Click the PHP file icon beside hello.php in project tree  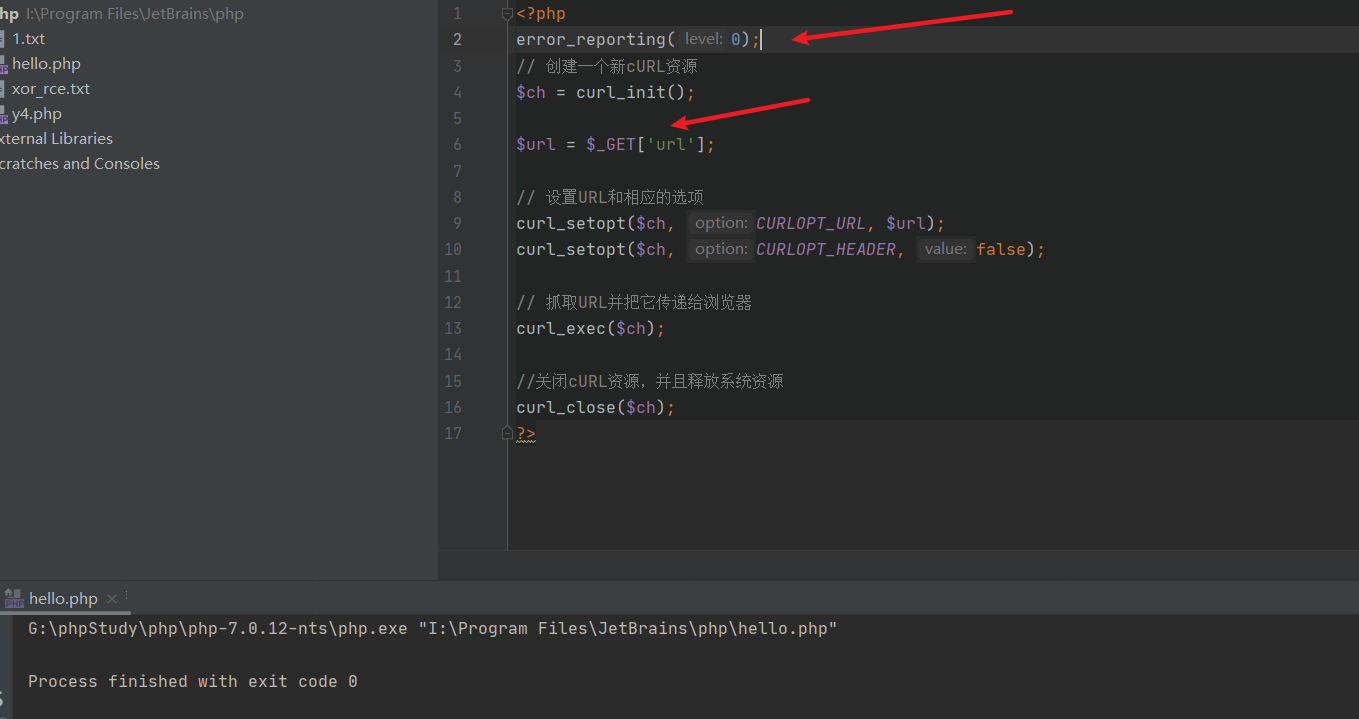click(x=4, y=64)
